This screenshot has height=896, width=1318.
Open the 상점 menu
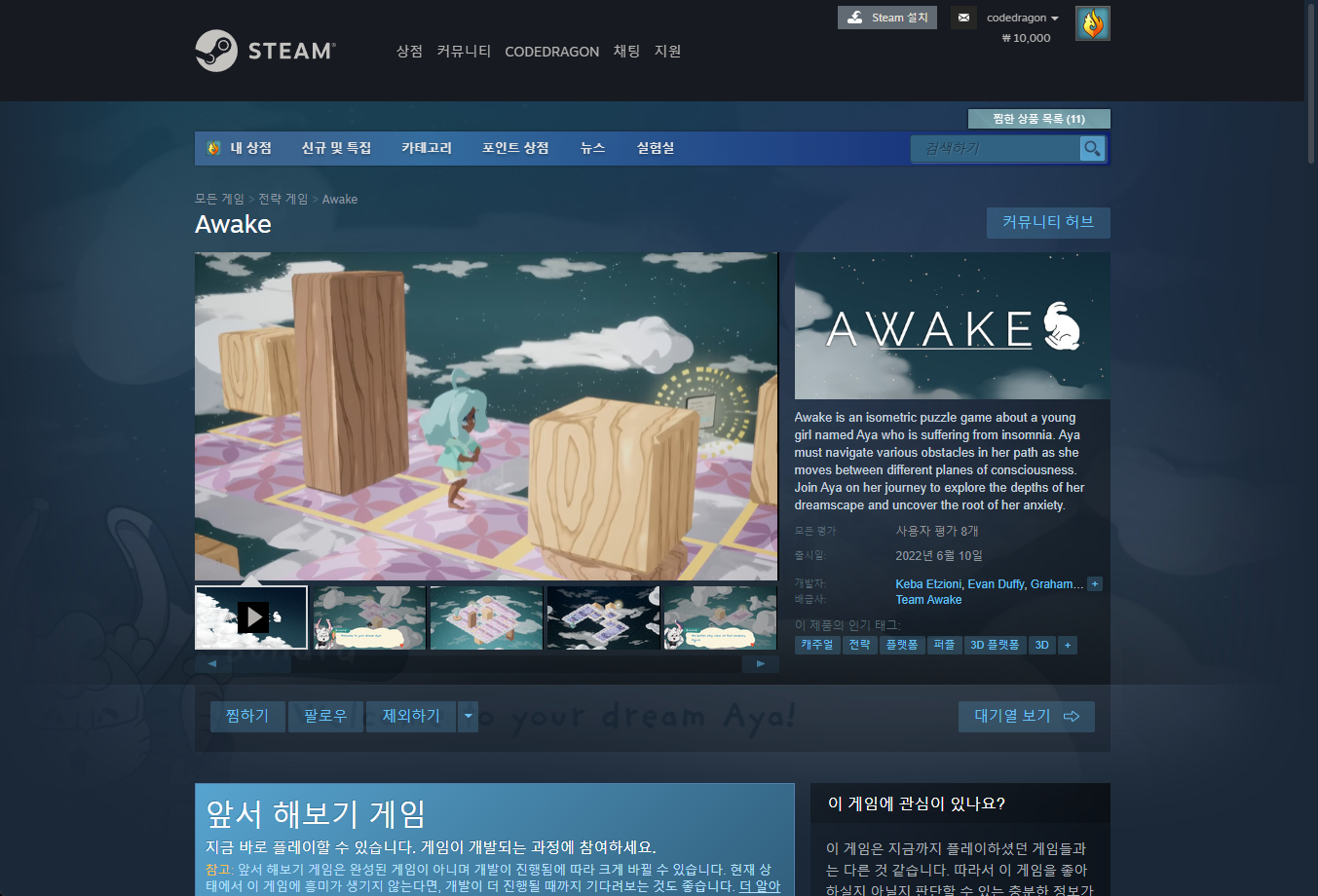pos(409,51)
